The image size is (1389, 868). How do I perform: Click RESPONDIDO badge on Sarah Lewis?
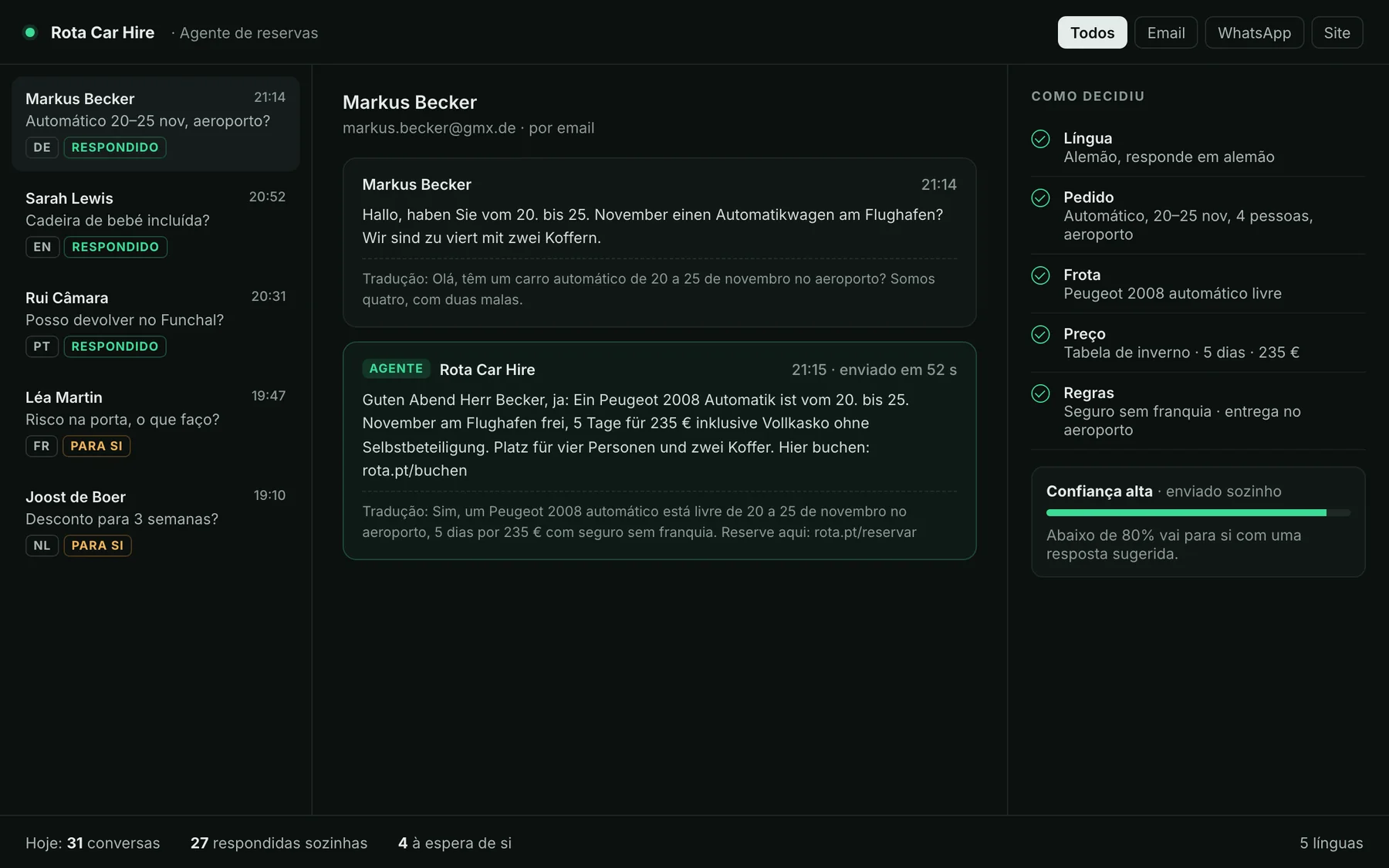pos(115,247)
